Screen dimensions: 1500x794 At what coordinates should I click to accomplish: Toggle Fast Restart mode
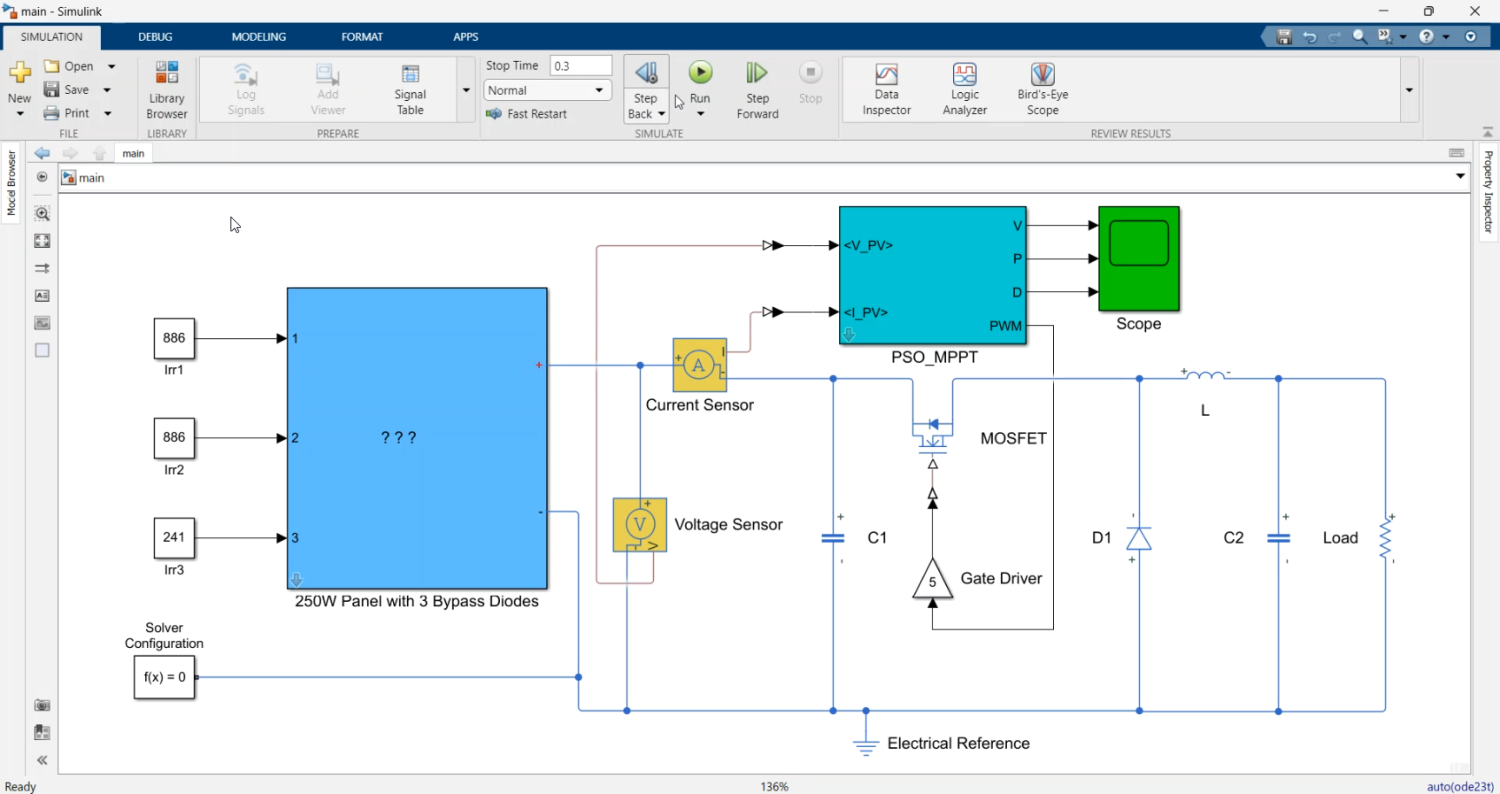(x=526, y=114)
